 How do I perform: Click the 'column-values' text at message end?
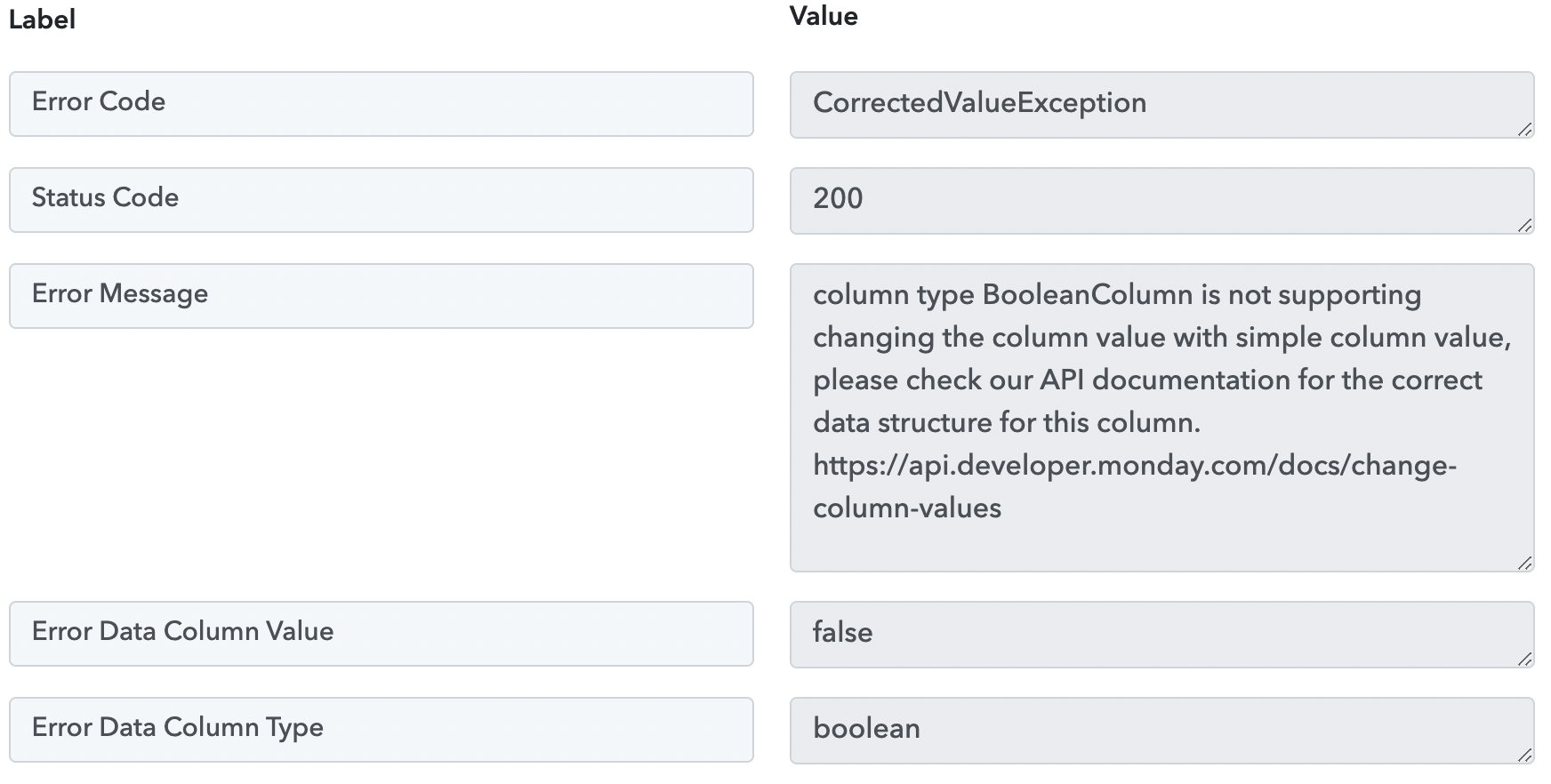[907, 508]
